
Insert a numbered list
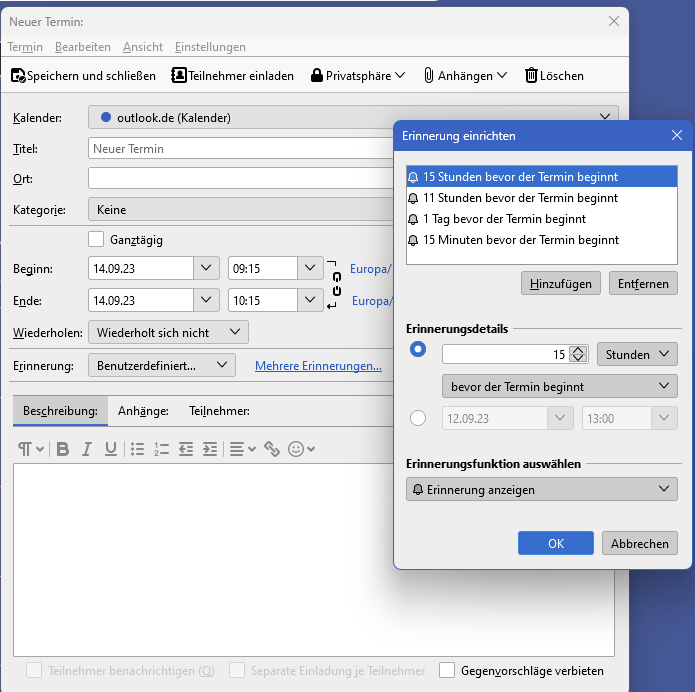tap(162, 449)
